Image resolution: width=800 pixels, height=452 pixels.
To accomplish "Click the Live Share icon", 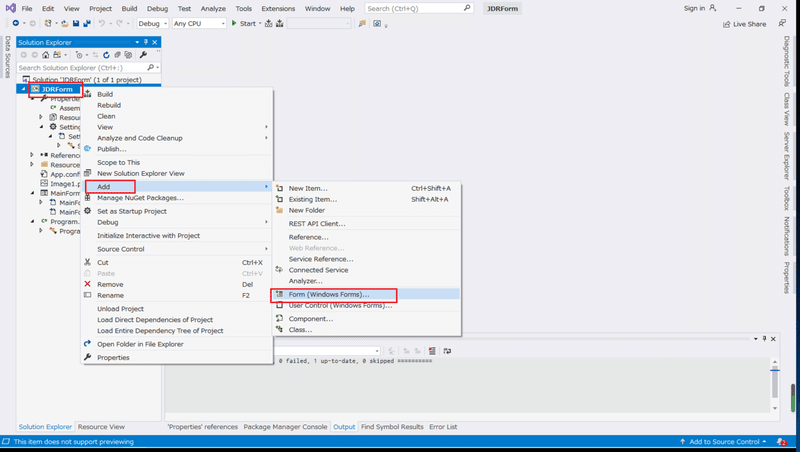I will point(727,24).
